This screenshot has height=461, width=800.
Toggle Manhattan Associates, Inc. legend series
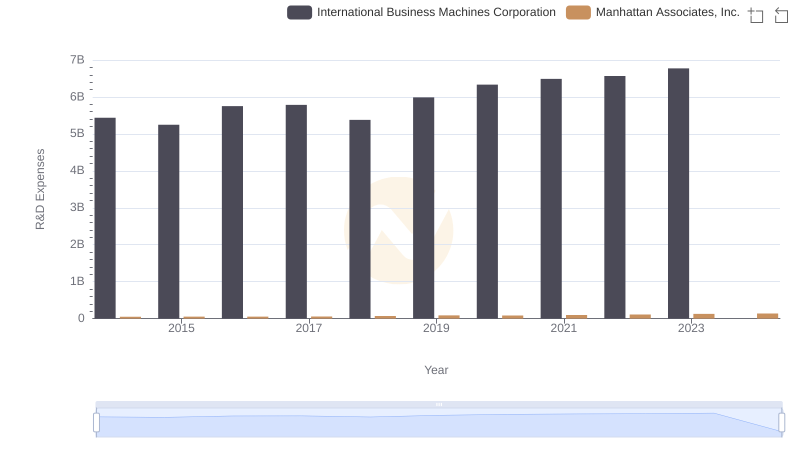point(653,12)
